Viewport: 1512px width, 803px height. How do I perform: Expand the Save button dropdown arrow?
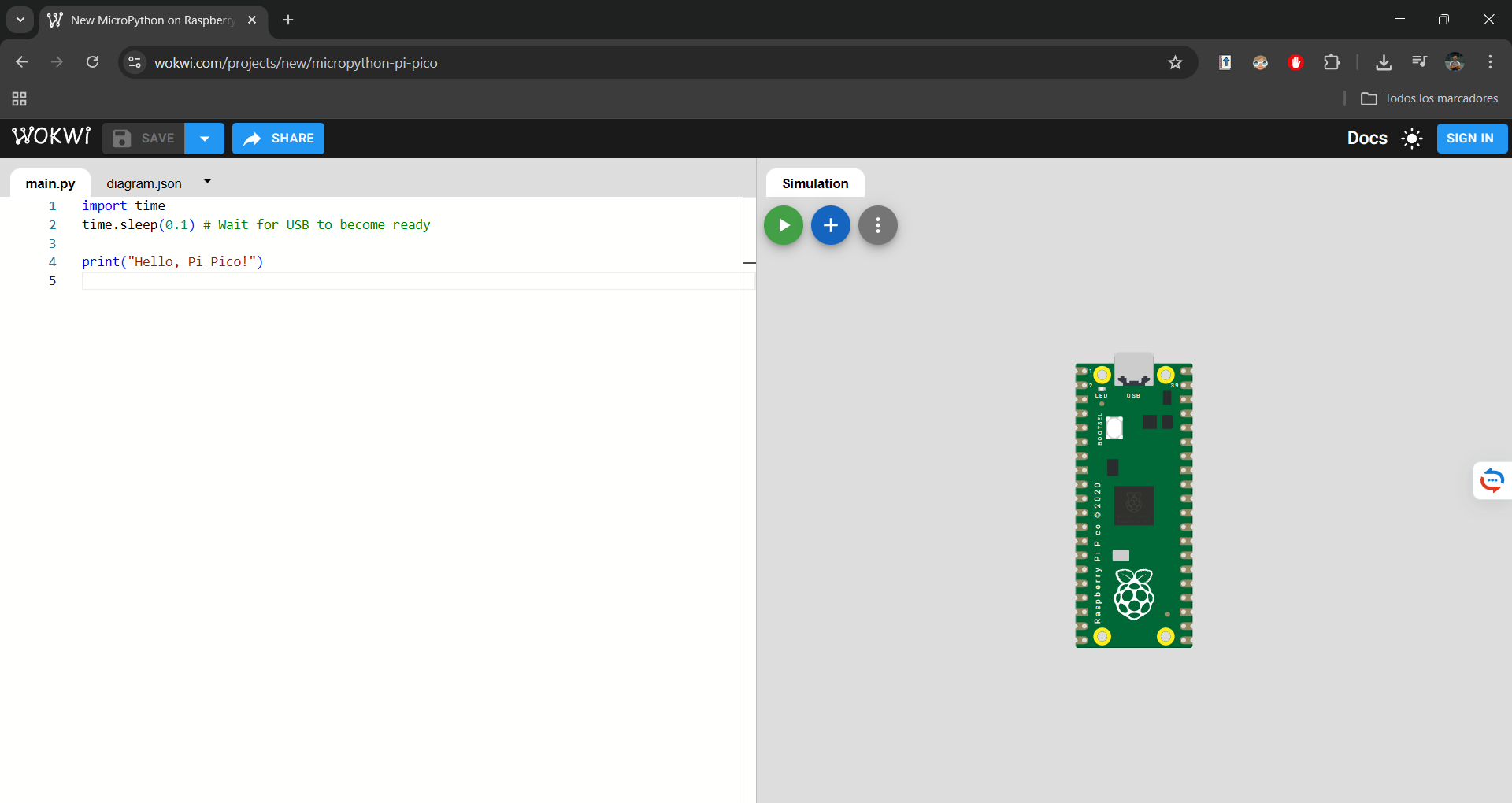tap(204, 138)
